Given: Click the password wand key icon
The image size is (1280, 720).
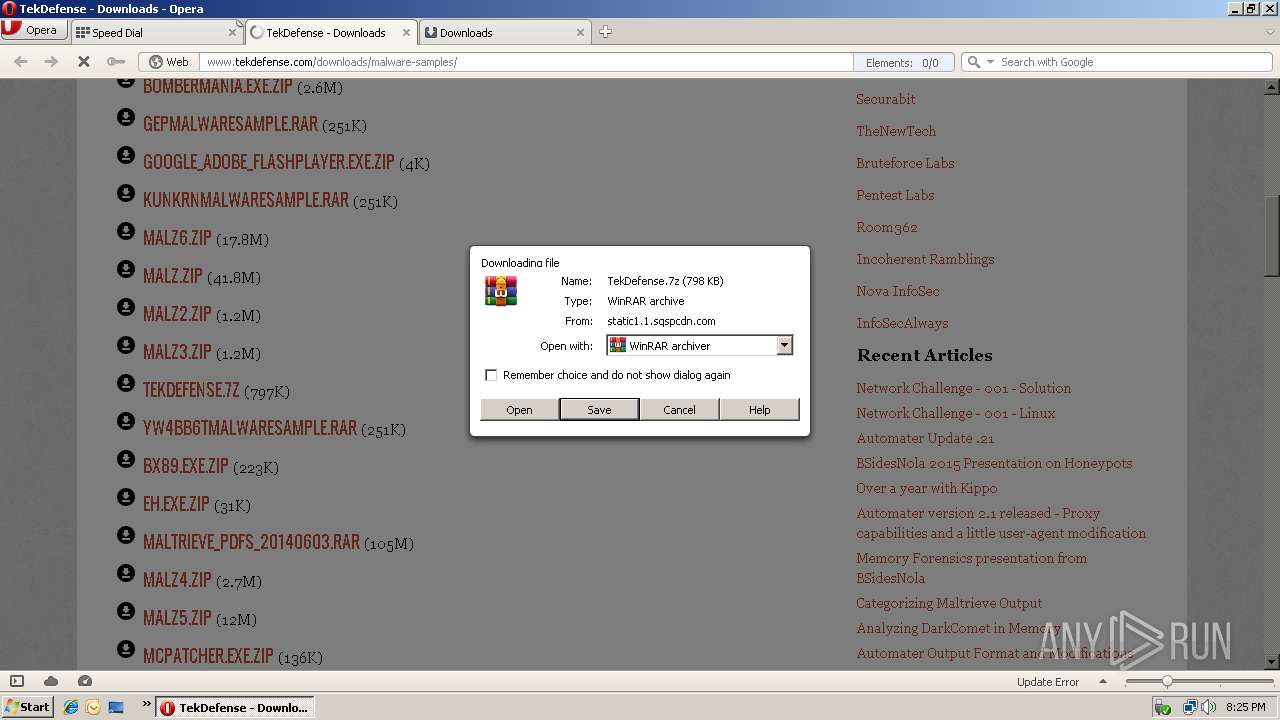Looking at the screenshot, I should coord(116,62).
